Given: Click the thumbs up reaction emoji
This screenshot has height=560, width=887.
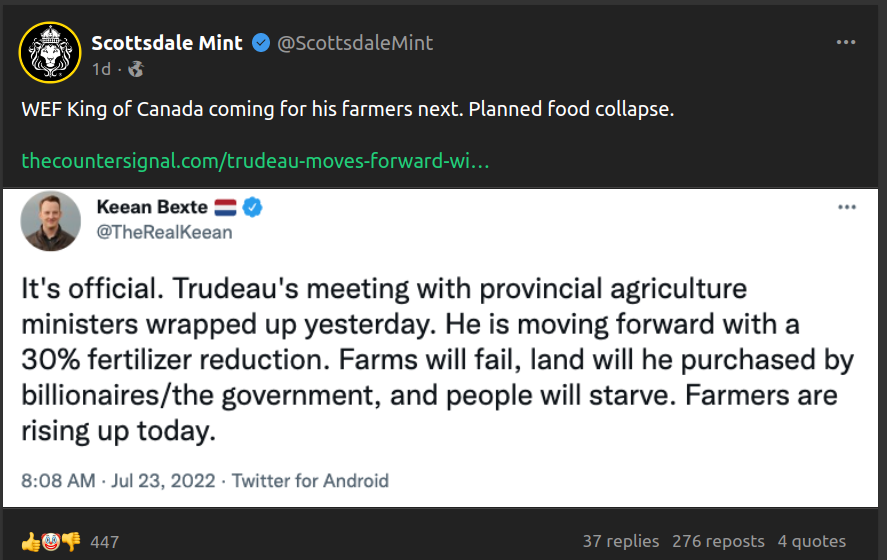Looking at the screenshot, I should point(30,541).
